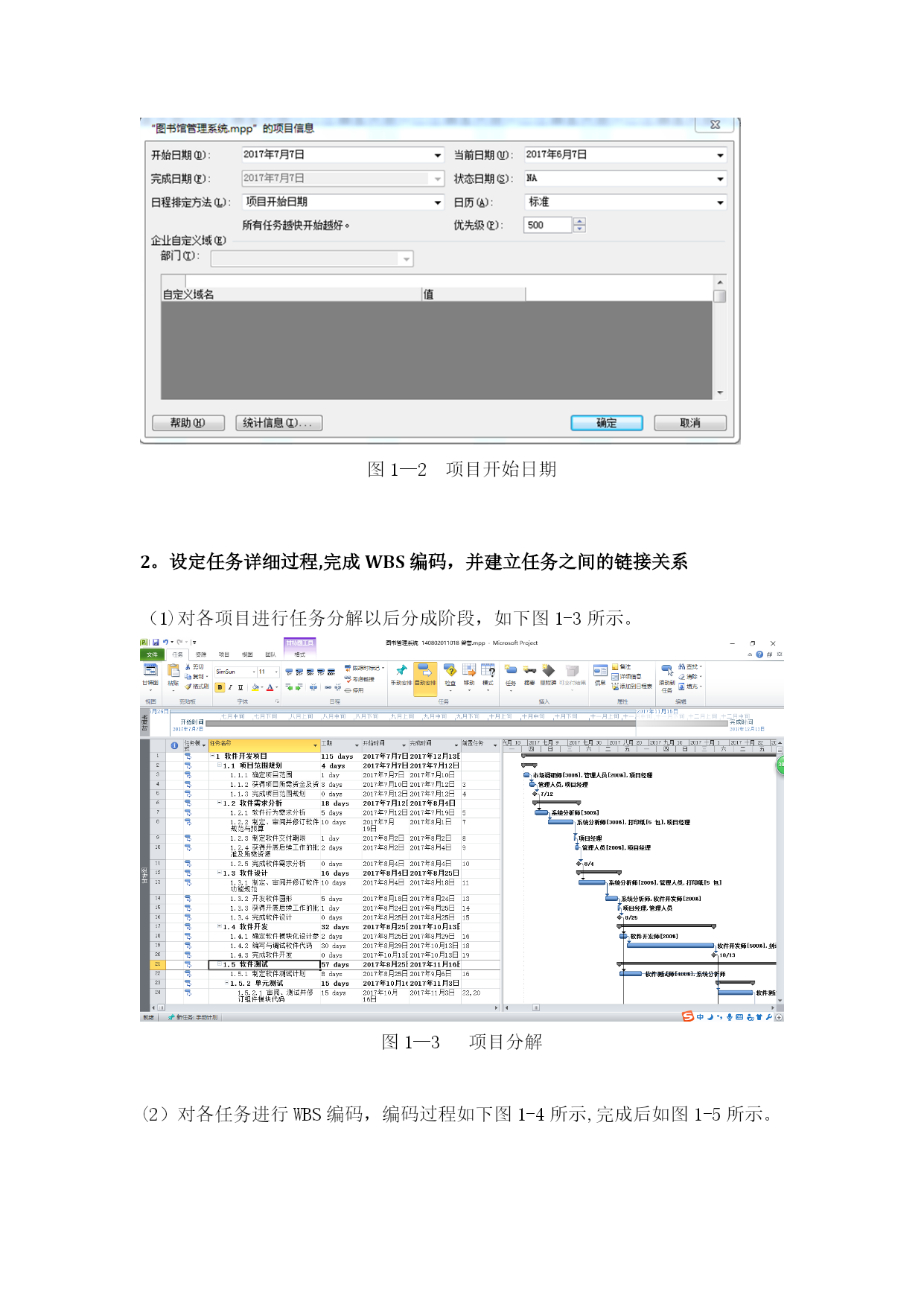The width and height of the screenshot is (924, 1306).
Task: Click the Move task icon
Action: [x=469, y=670]
